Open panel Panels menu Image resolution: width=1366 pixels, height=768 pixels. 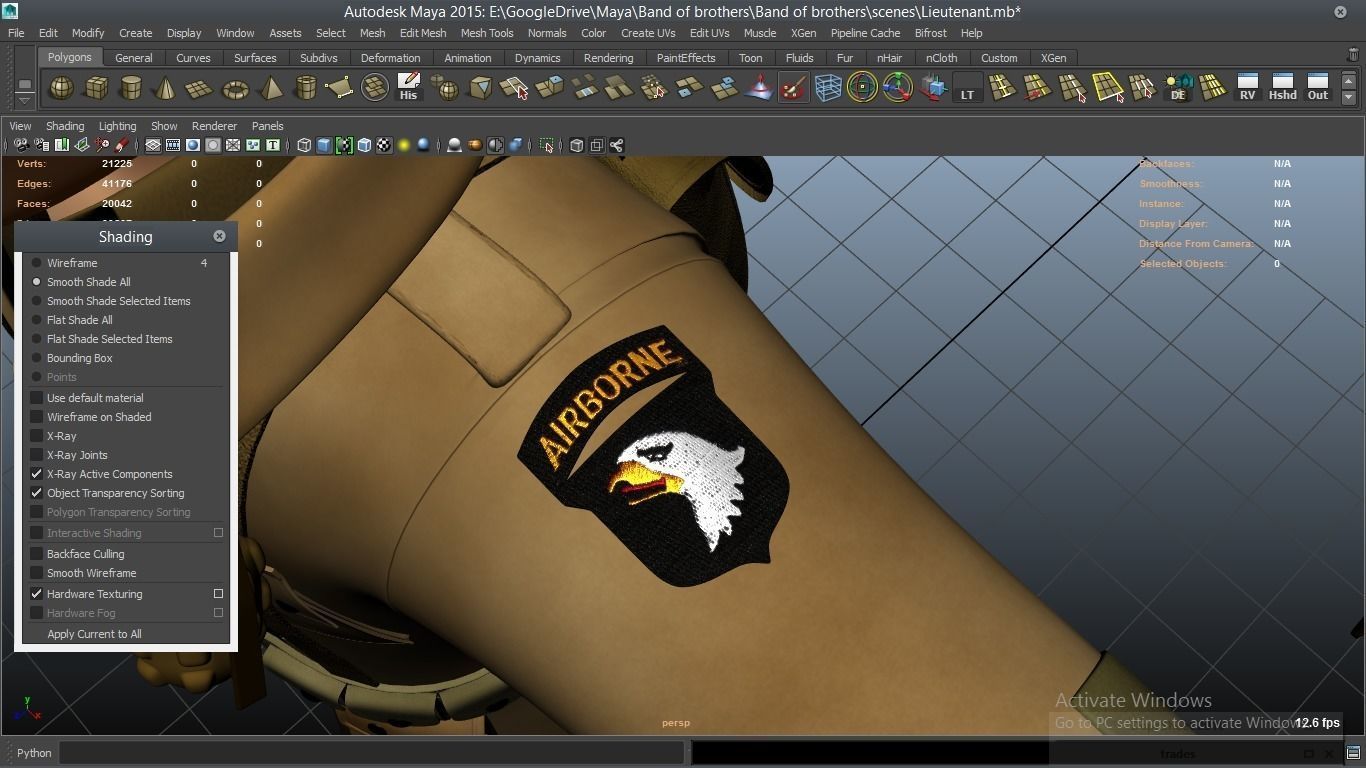click(267, 126)
